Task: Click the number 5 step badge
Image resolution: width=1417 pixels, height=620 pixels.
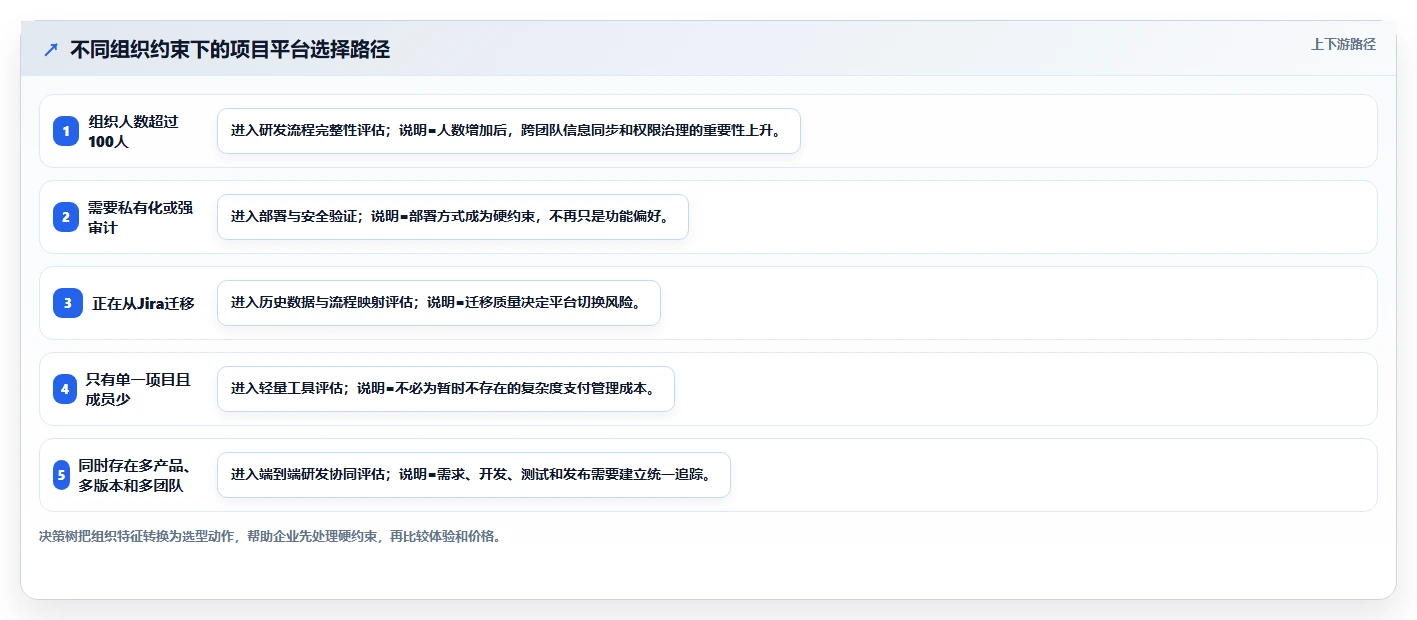Action: (61, 475)
